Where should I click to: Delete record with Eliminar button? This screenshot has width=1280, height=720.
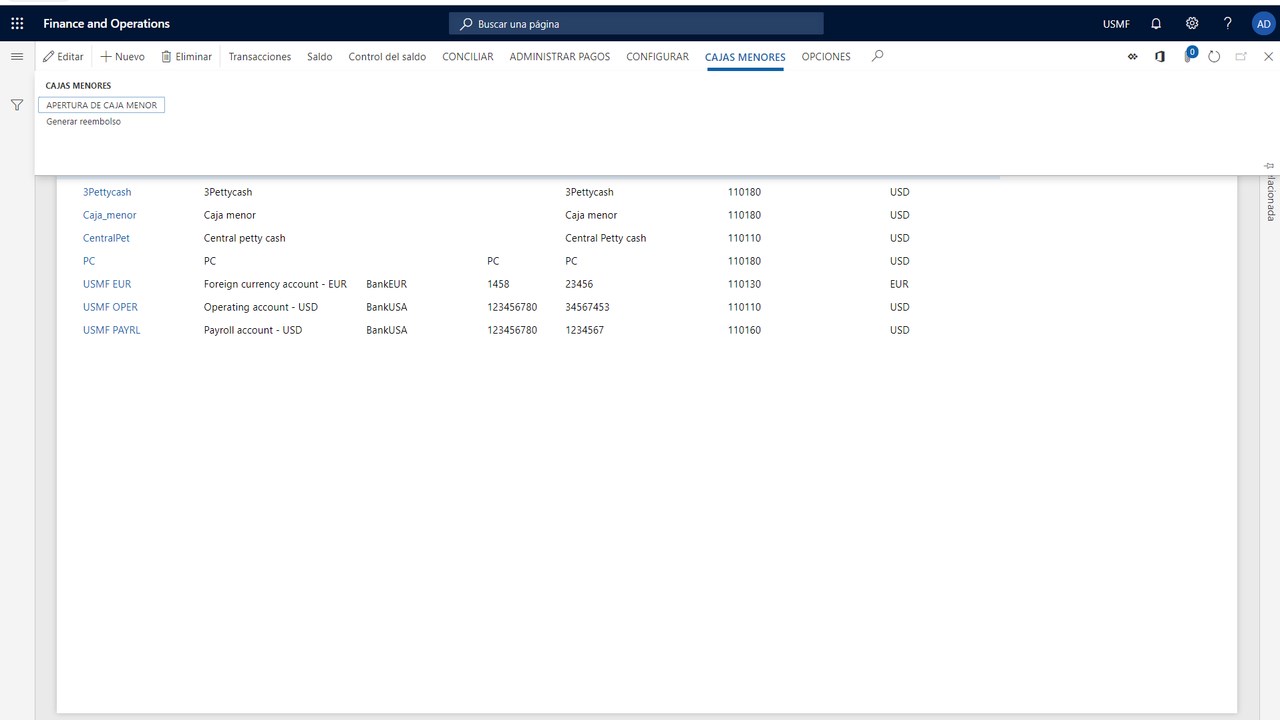pyautogui.click(x=187, y=57)
